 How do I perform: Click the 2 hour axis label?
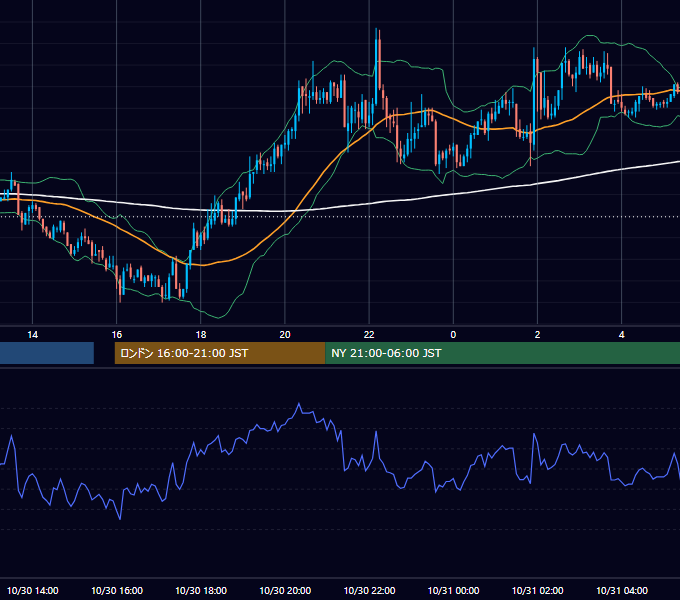coord(537,335)
